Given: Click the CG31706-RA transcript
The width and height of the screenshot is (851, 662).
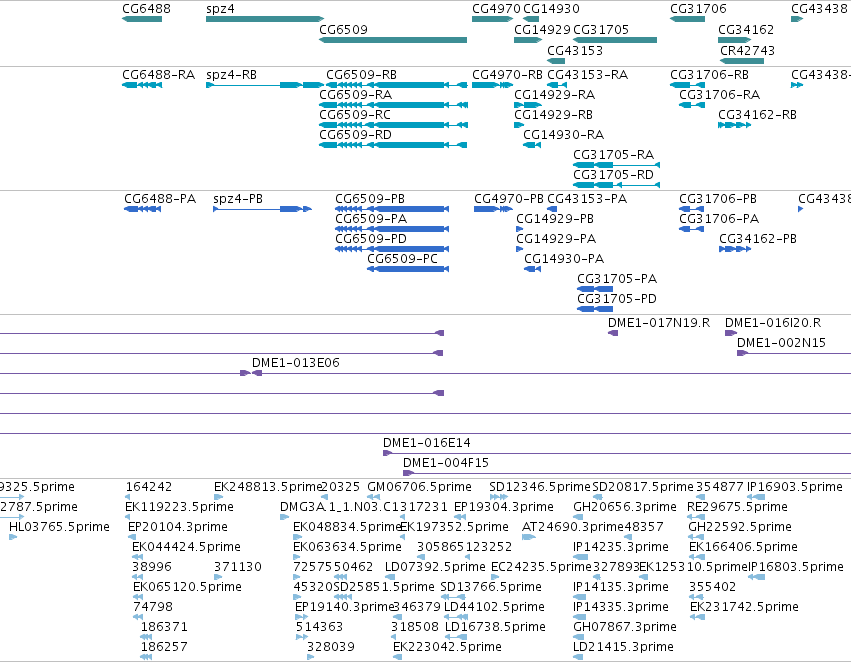Looking at the screenshot, I should pyautogui.click(x=692, y=105).
